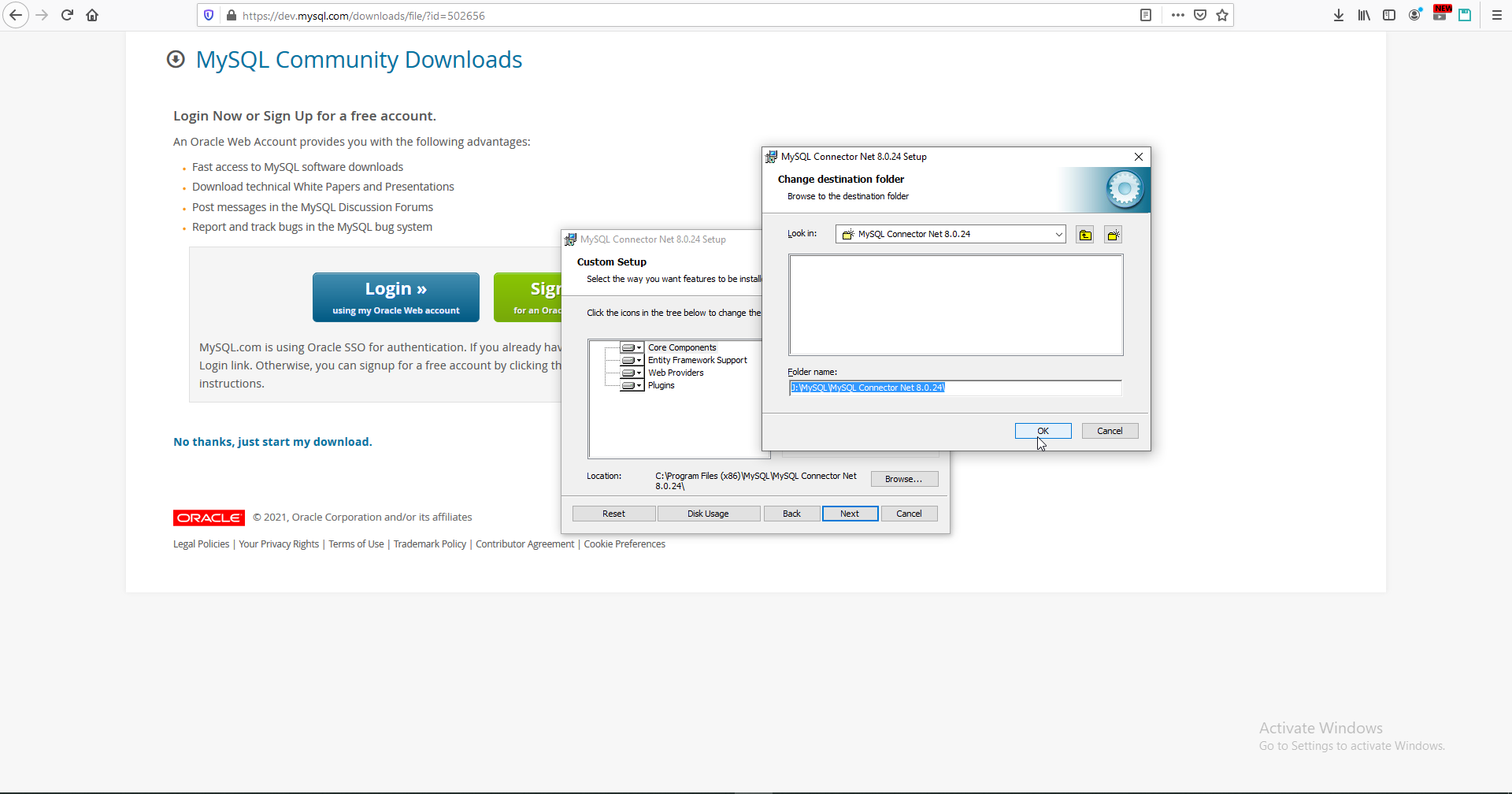Screen dimensions: 1512x794
Task: Open Plugins feature install dropdown
Action: pos(632,385)
